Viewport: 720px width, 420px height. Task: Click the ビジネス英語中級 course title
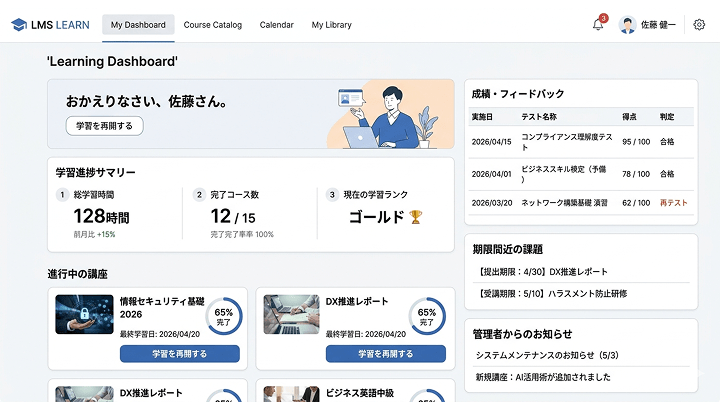[x=360, y=393]
